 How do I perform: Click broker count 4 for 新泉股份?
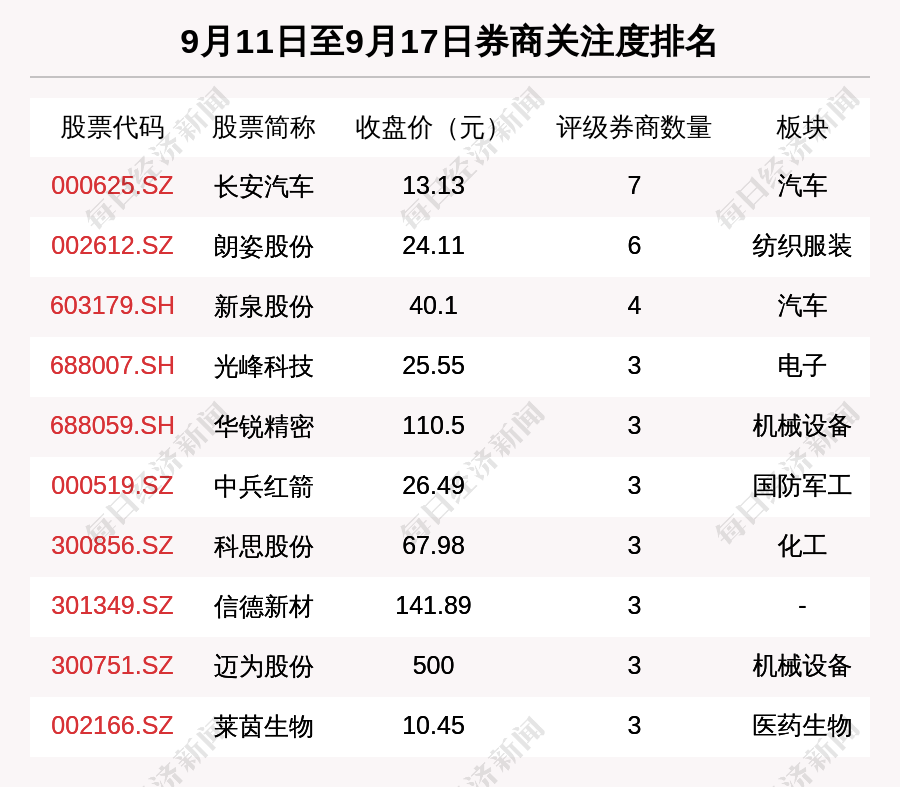click(x=634, y=305)
